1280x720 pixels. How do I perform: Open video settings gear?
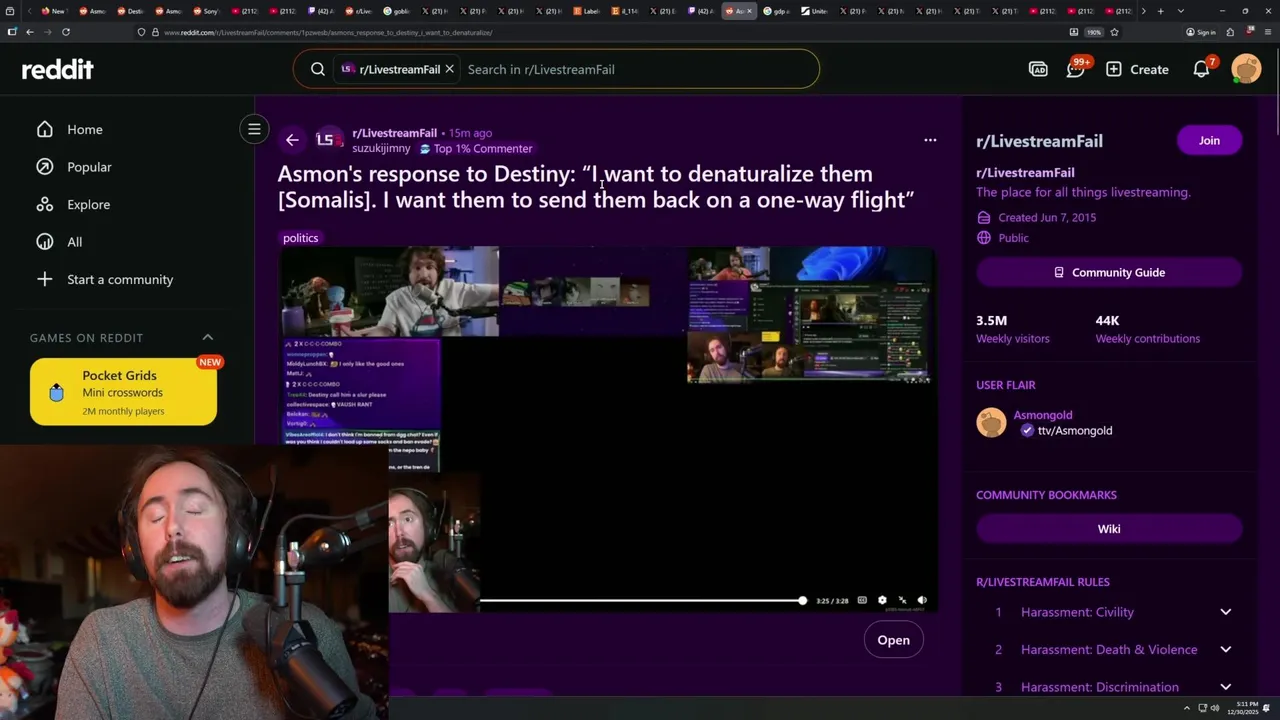click(882, 600)
